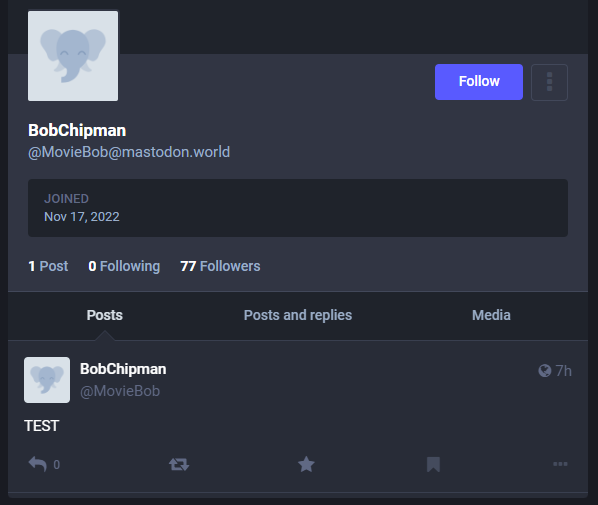Click the globe visibility icon
598x505 pixels.
[x=545, y=371]
